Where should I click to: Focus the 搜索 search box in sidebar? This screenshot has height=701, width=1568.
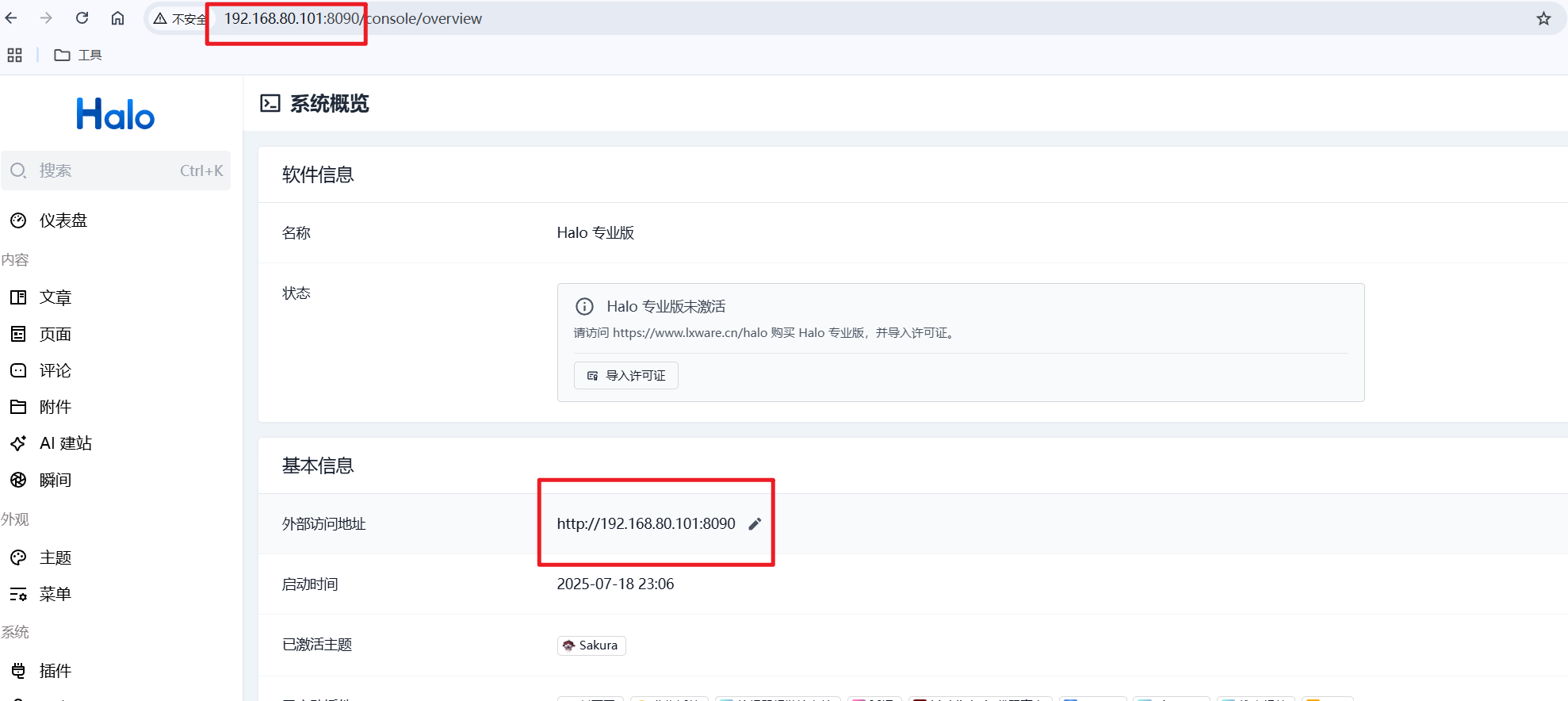pyautogui.click(x=116, y=170)
